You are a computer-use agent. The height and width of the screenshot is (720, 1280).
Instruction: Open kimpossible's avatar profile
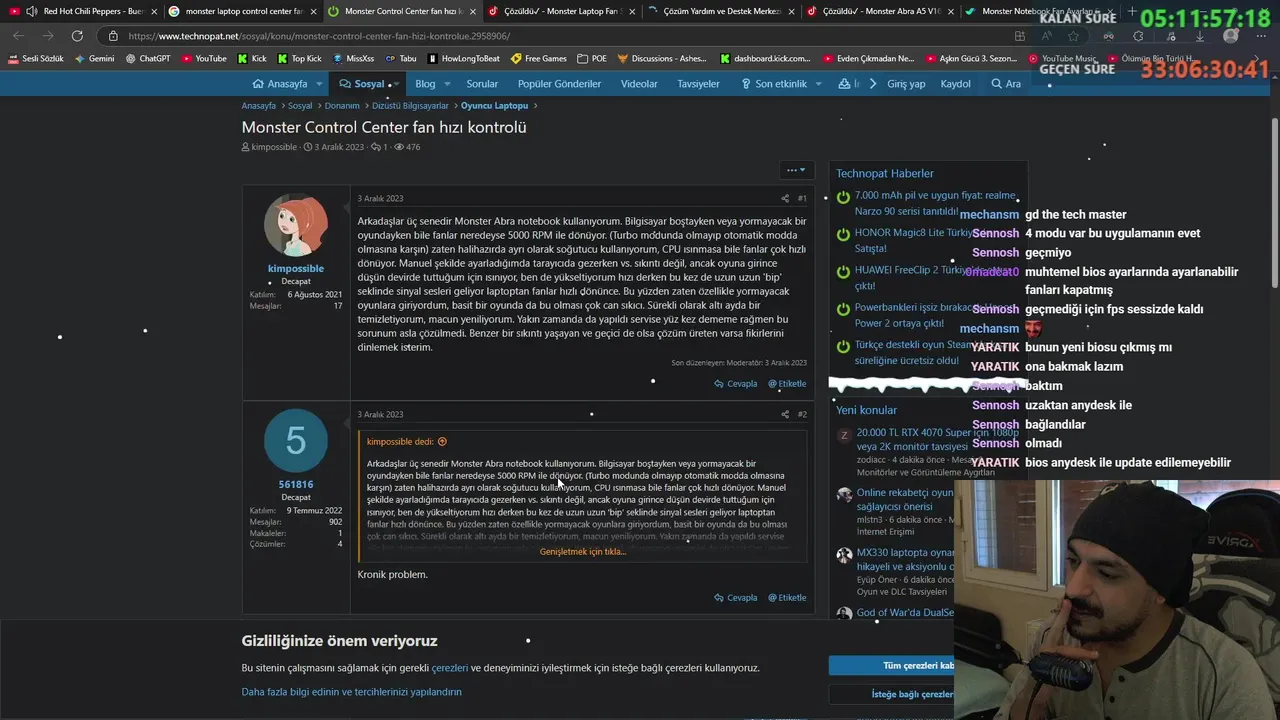coord(295,225)
